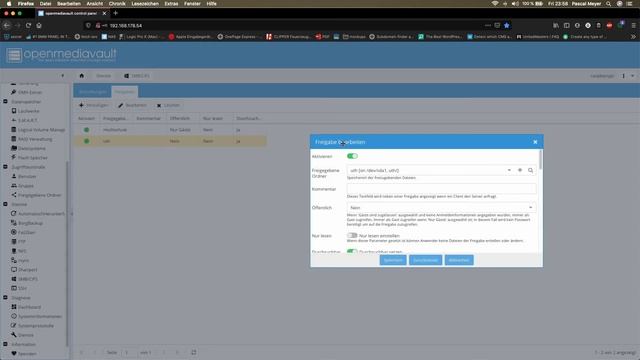The width and height of the screenshot is (640, 360).
Task: Open the Bearbeiten menu in the menu bar
Action: pyautogui.click(x=69, y=4)
